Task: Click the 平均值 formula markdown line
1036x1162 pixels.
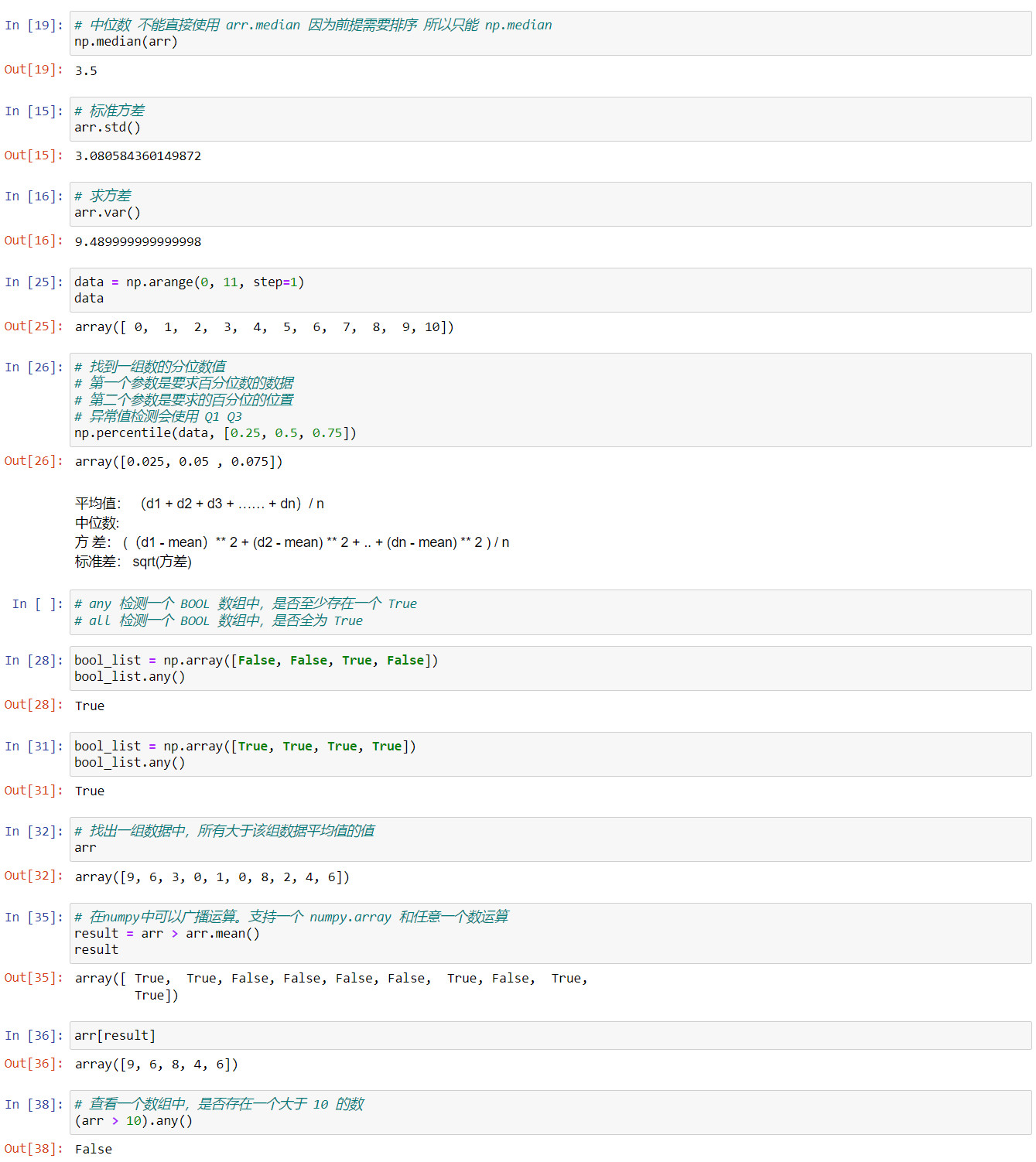Action: [200, 504]
